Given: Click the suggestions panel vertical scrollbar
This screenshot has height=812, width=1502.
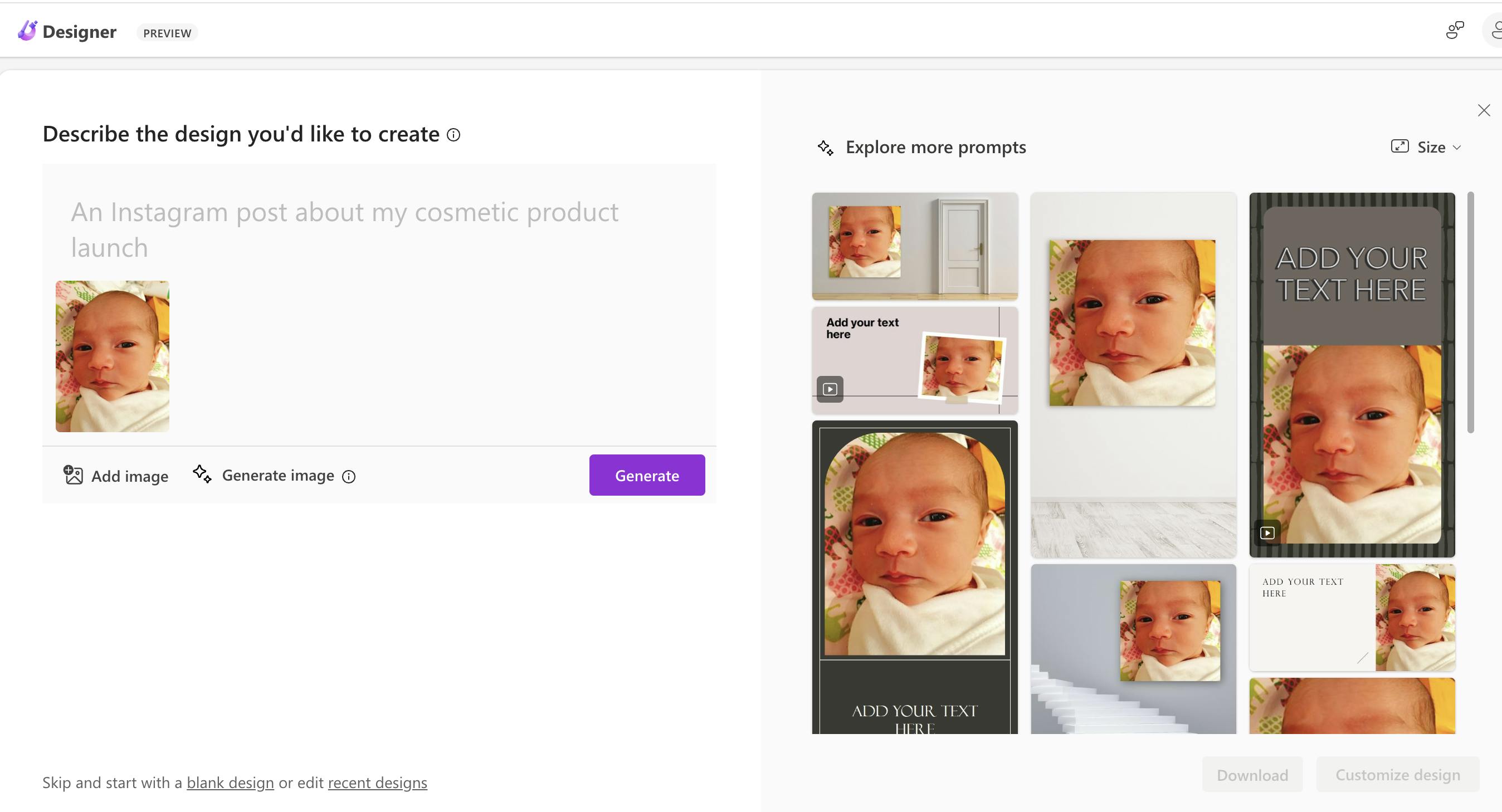Looking at the screenshot, I should [x=1470, y=312].
